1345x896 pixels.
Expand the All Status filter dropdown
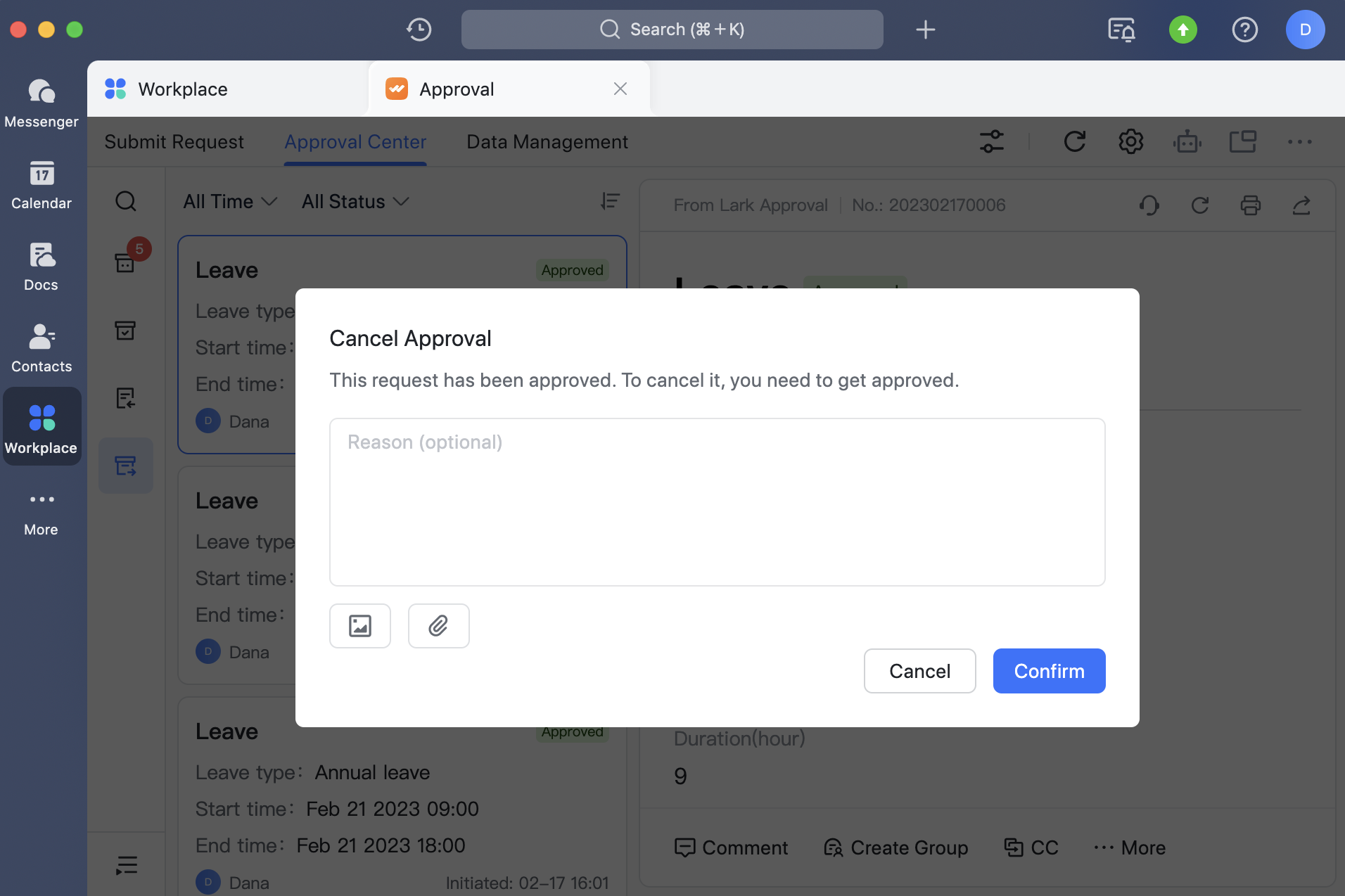click(354, 202)
